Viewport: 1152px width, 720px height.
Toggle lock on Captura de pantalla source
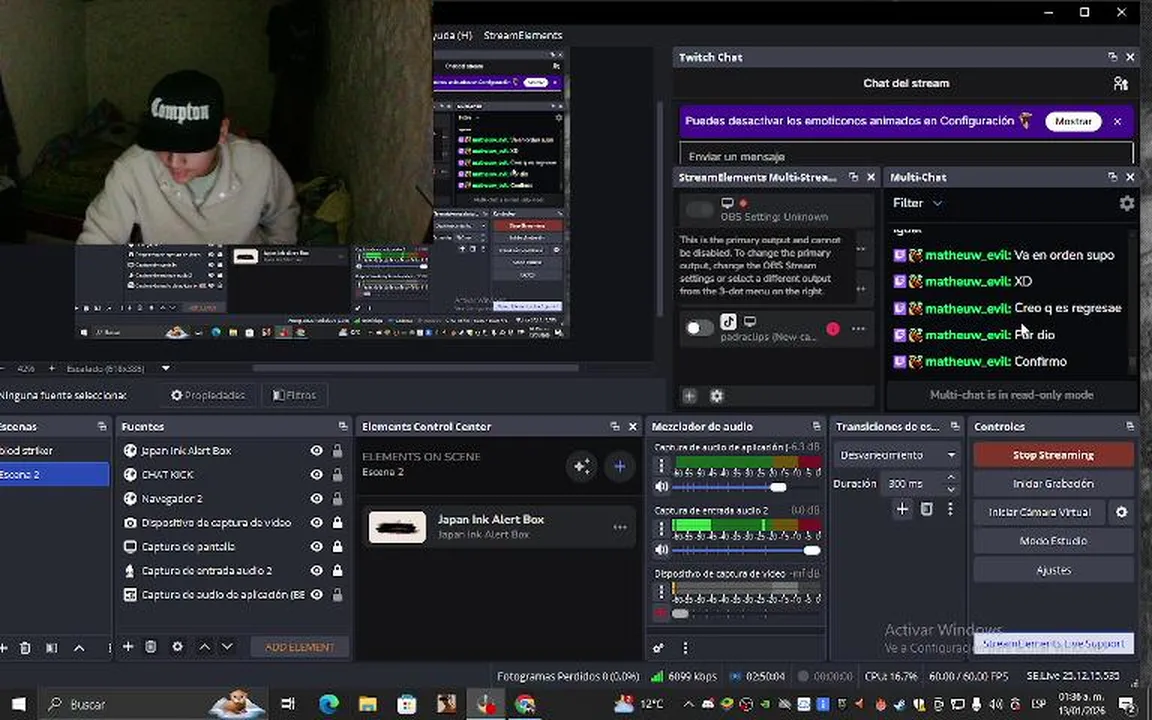pos(337,547)
